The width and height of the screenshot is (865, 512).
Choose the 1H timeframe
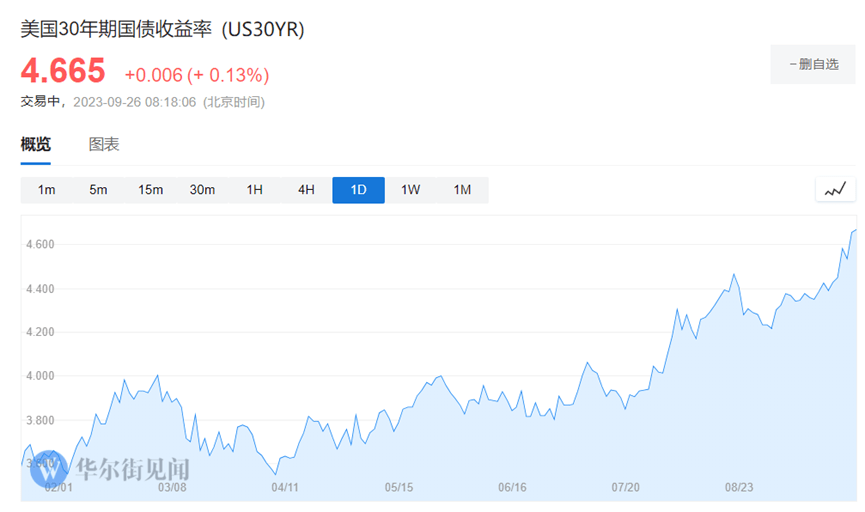point(254,190)
